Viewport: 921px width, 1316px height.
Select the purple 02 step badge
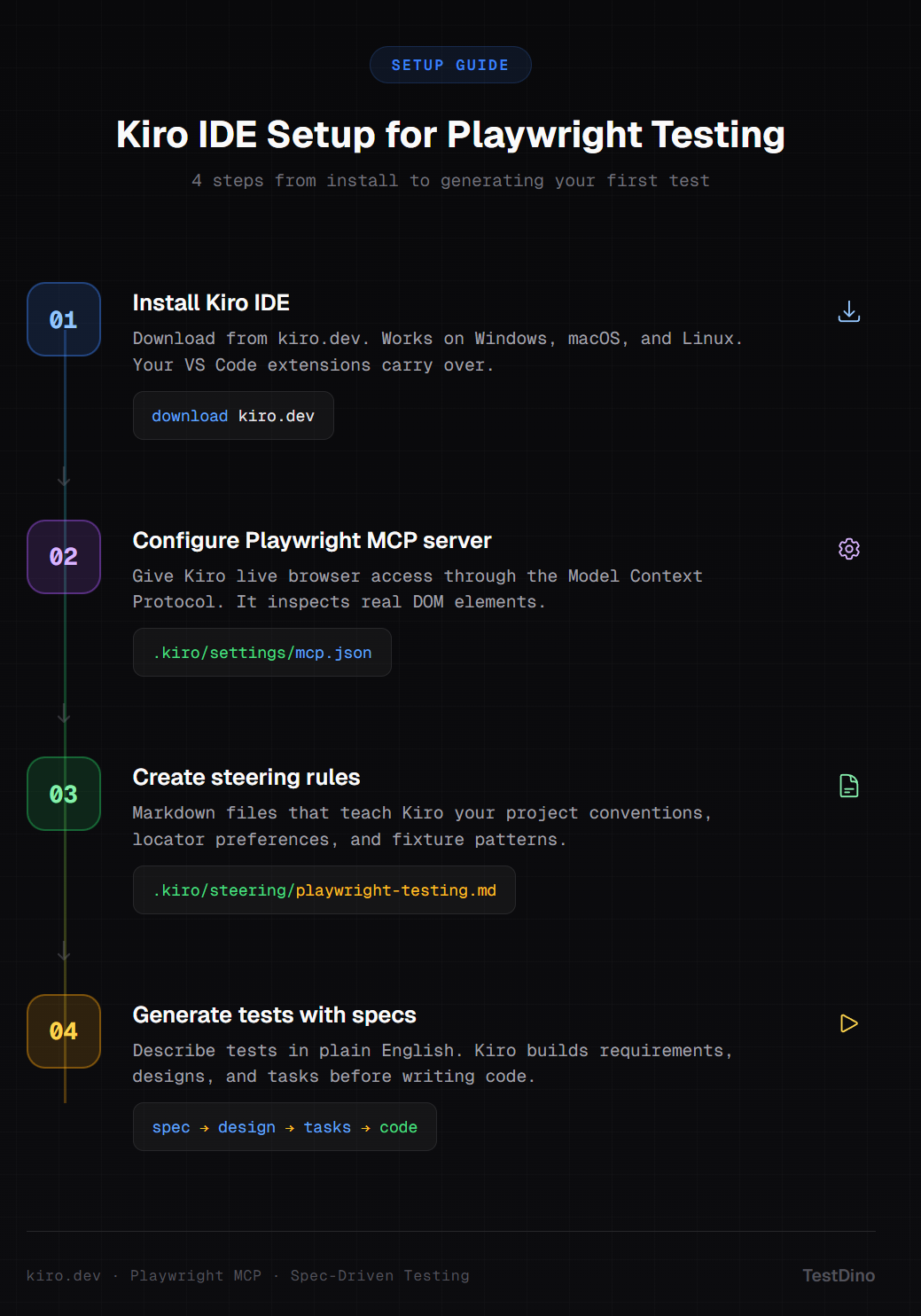coord(64,557)
